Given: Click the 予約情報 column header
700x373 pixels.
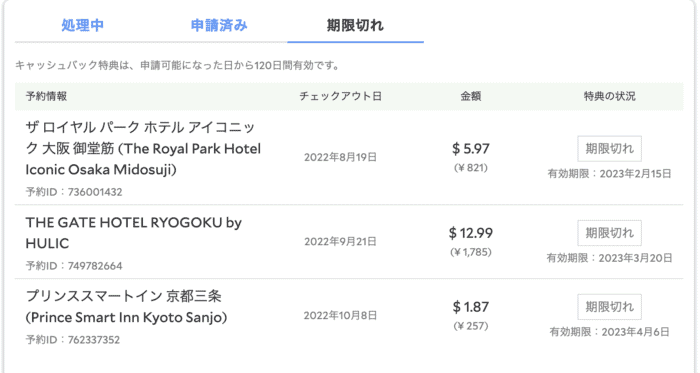Looking at the screenshot, I should pos(46,96).
